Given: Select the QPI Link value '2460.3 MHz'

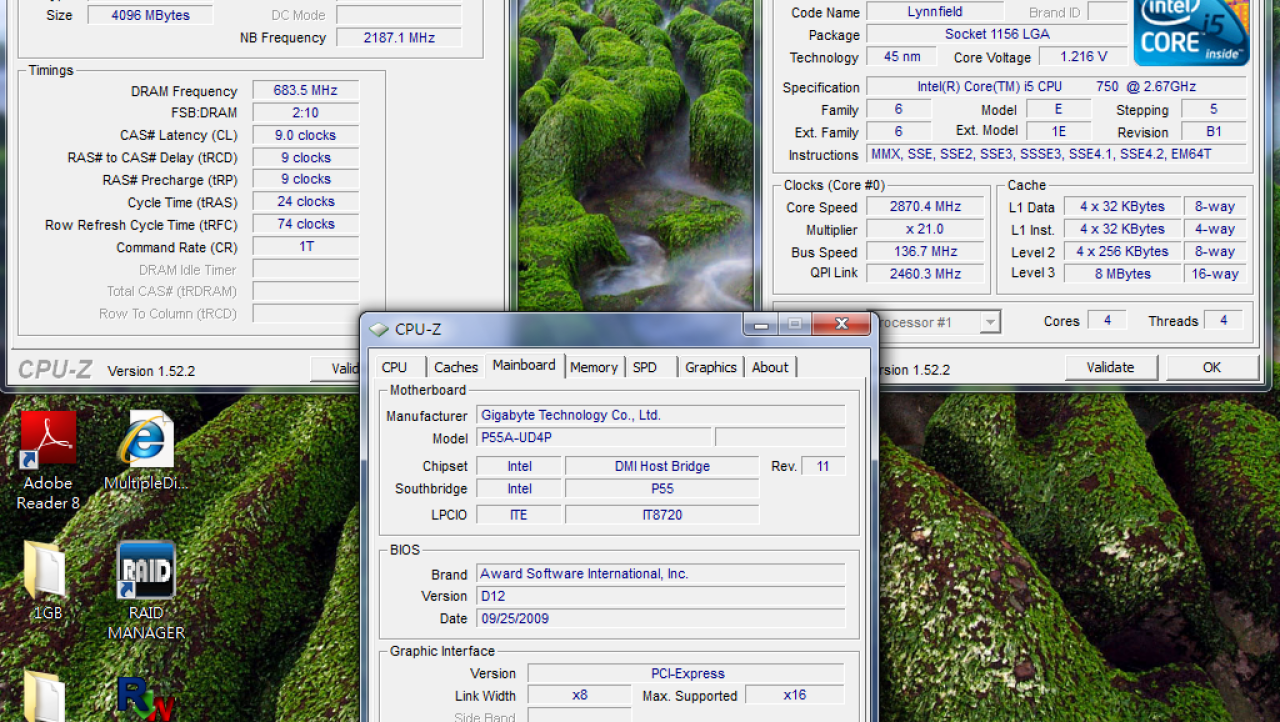Looking at the screenshot, I should click(925, 273).
